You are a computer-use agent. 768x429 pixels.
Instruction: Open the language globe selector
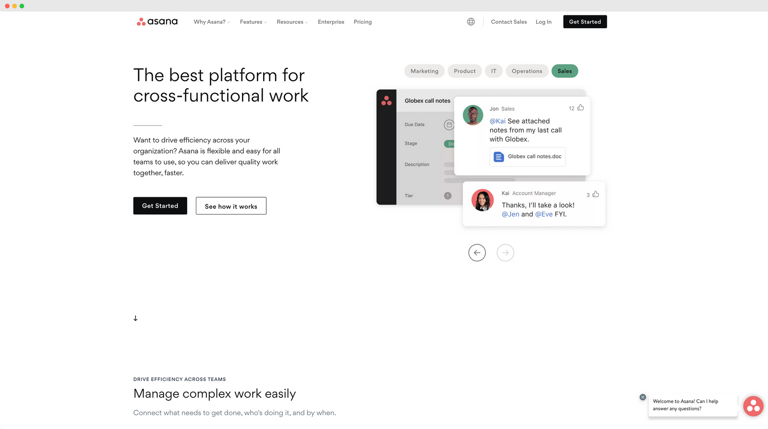point(471,22)
